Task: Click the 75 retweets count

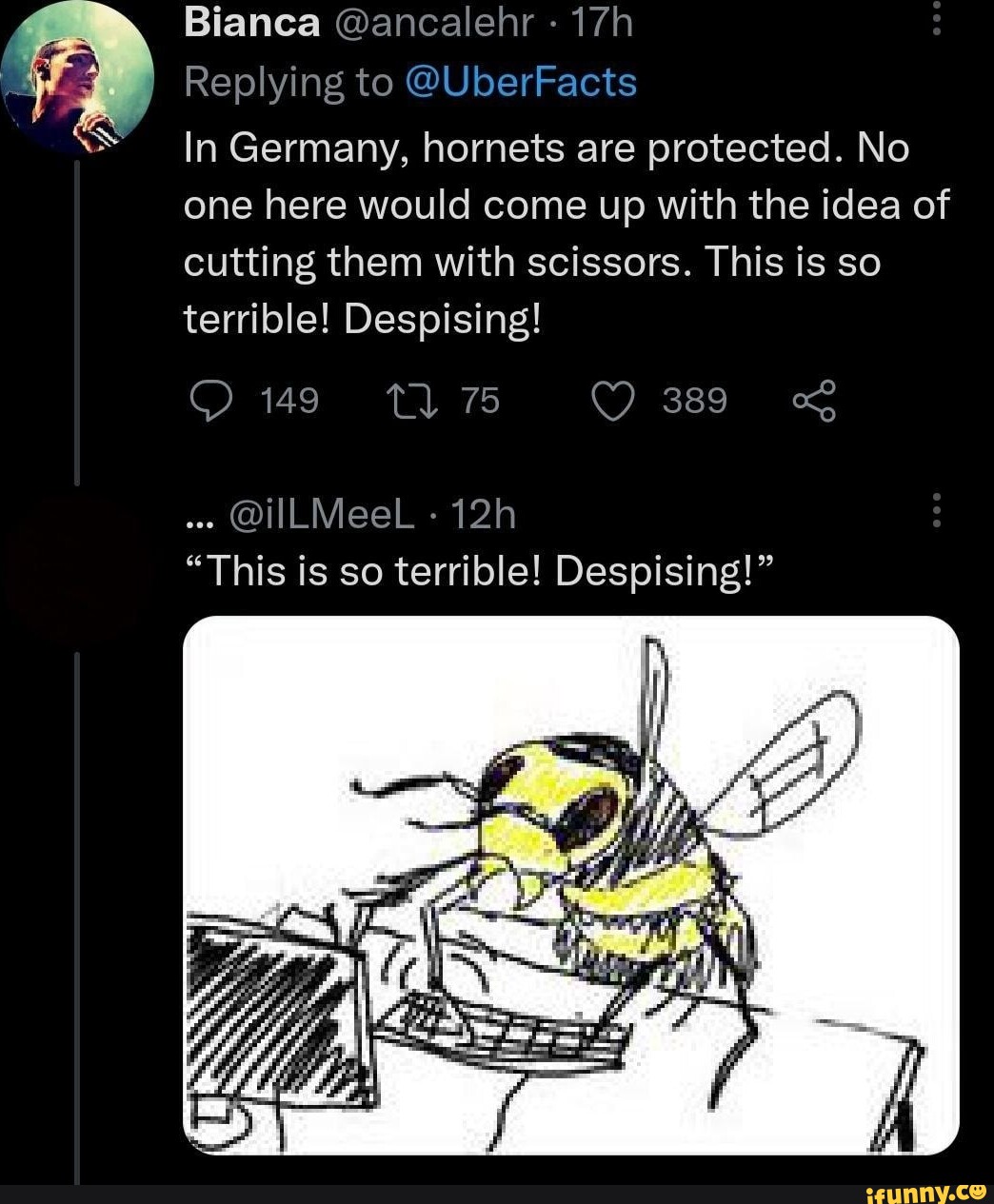Action: [480, 401]
